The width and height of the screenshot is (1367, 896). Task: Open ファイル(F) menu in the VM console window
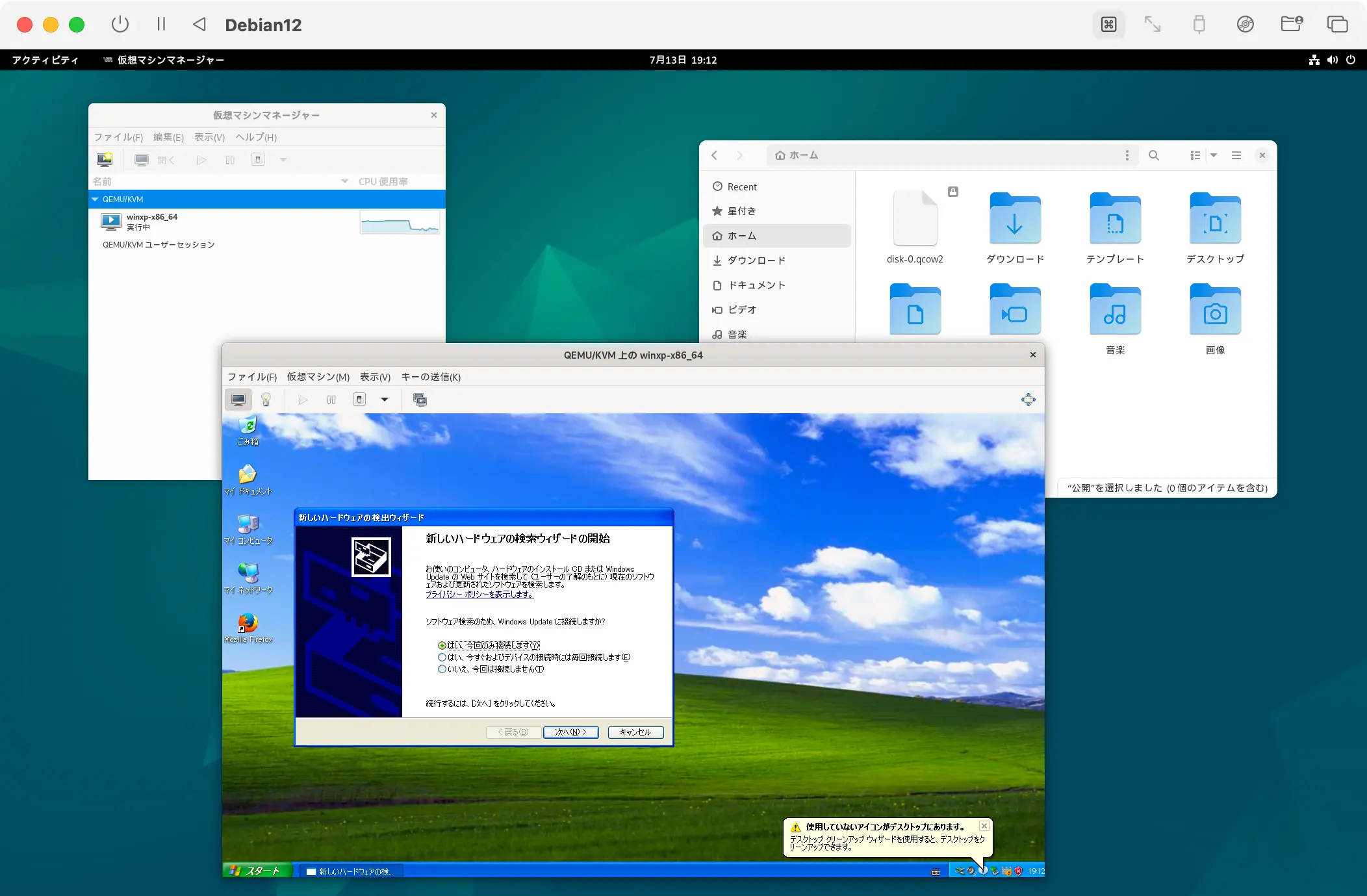pos(252,377)
